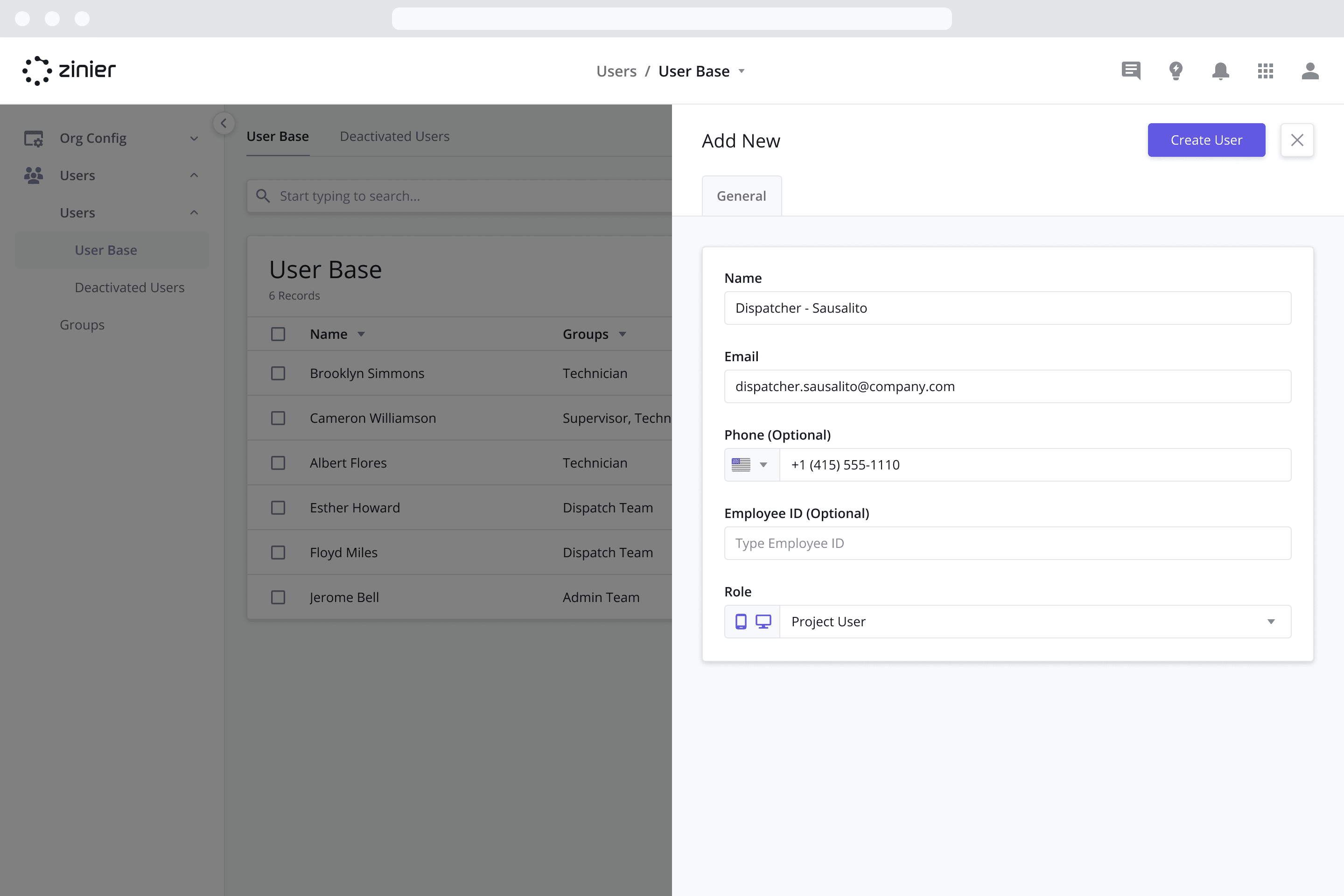Tick the Esther Howard row checkbox
The image size is (1344, 896).
click(278, 507)
